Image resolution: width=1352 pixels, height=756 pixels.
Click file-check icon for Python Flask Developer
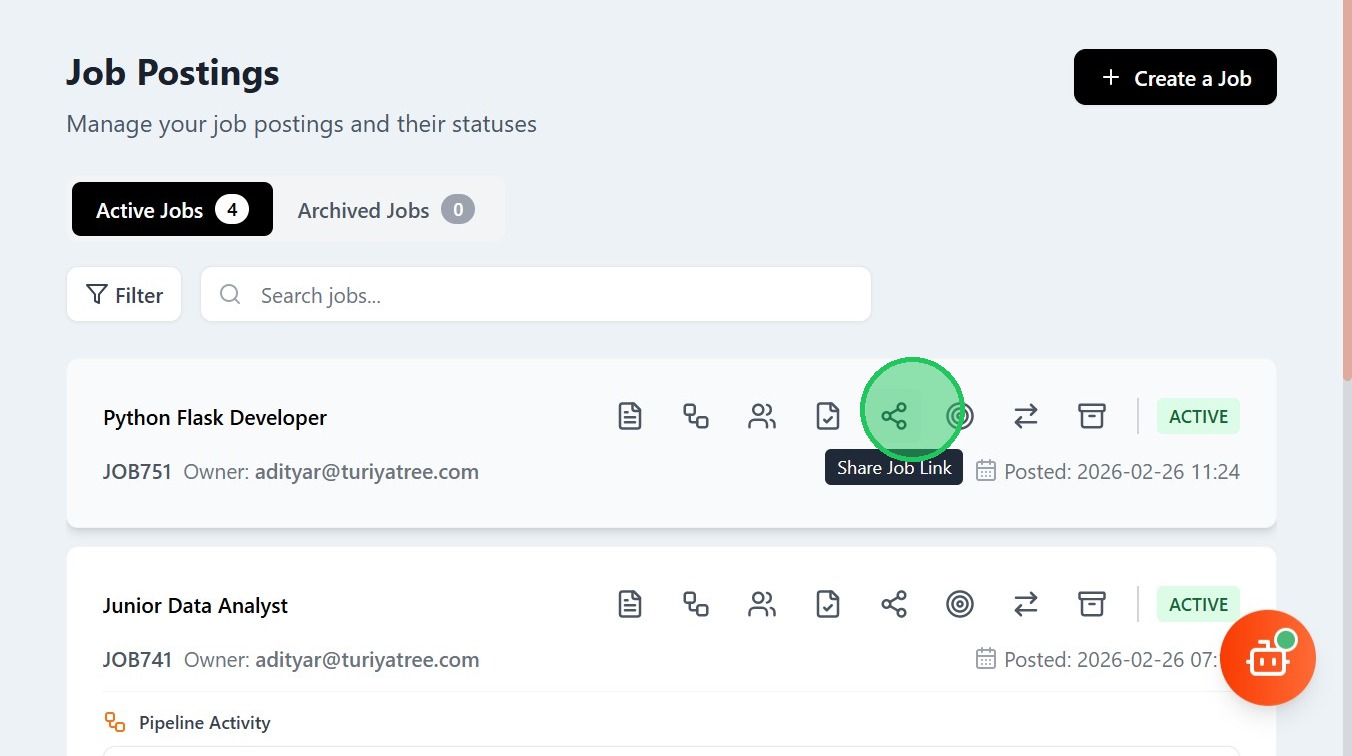(828, 416)
